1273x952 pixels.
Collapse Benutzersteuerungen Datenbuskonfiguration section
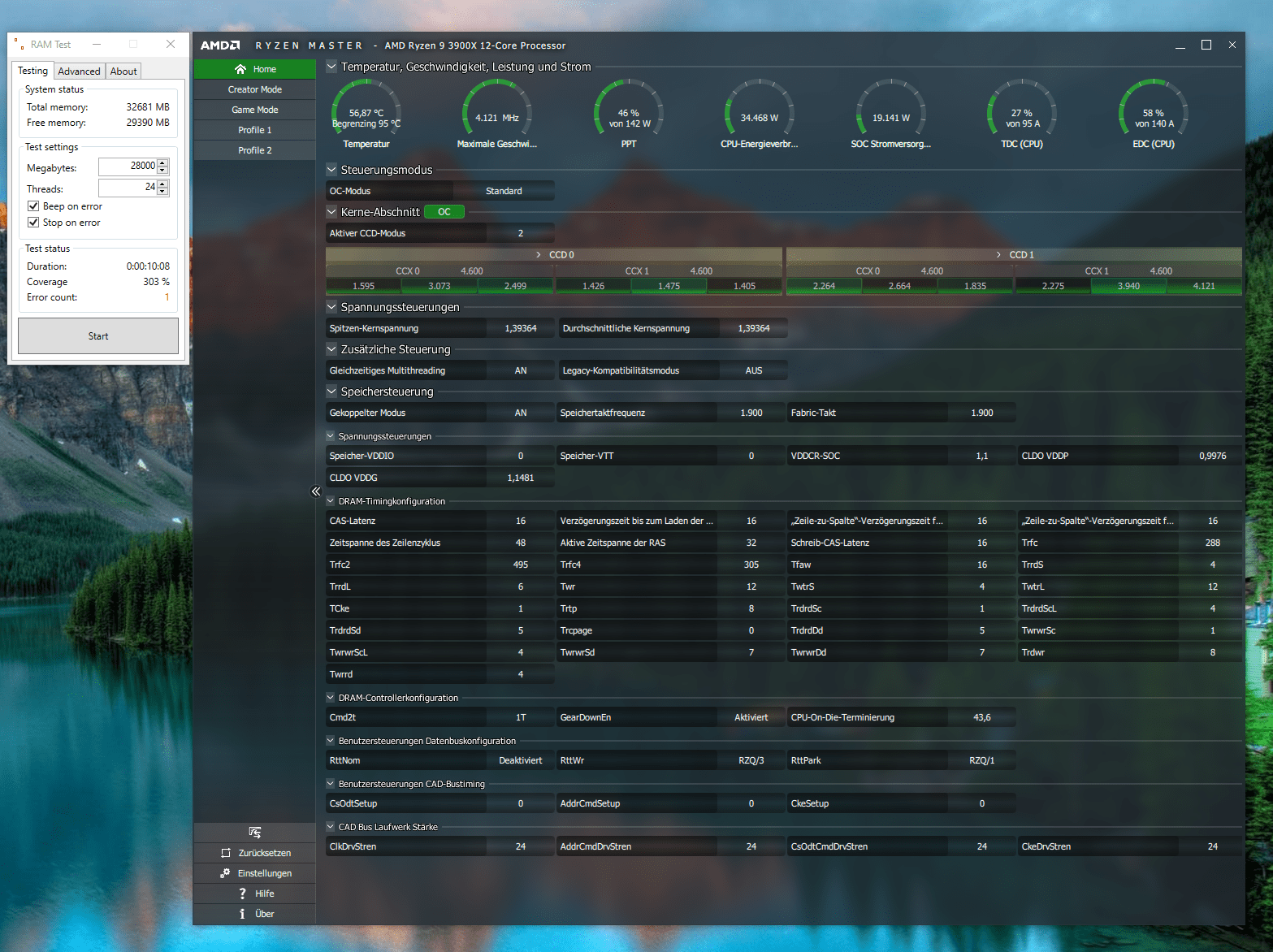(x=331, y=741)
